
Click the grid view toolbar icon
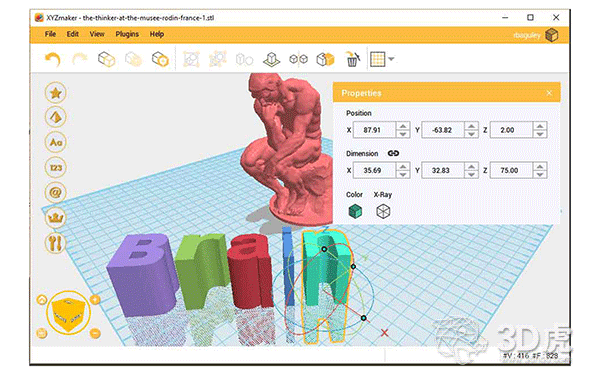pyautogui.click(x=377, y=59)
